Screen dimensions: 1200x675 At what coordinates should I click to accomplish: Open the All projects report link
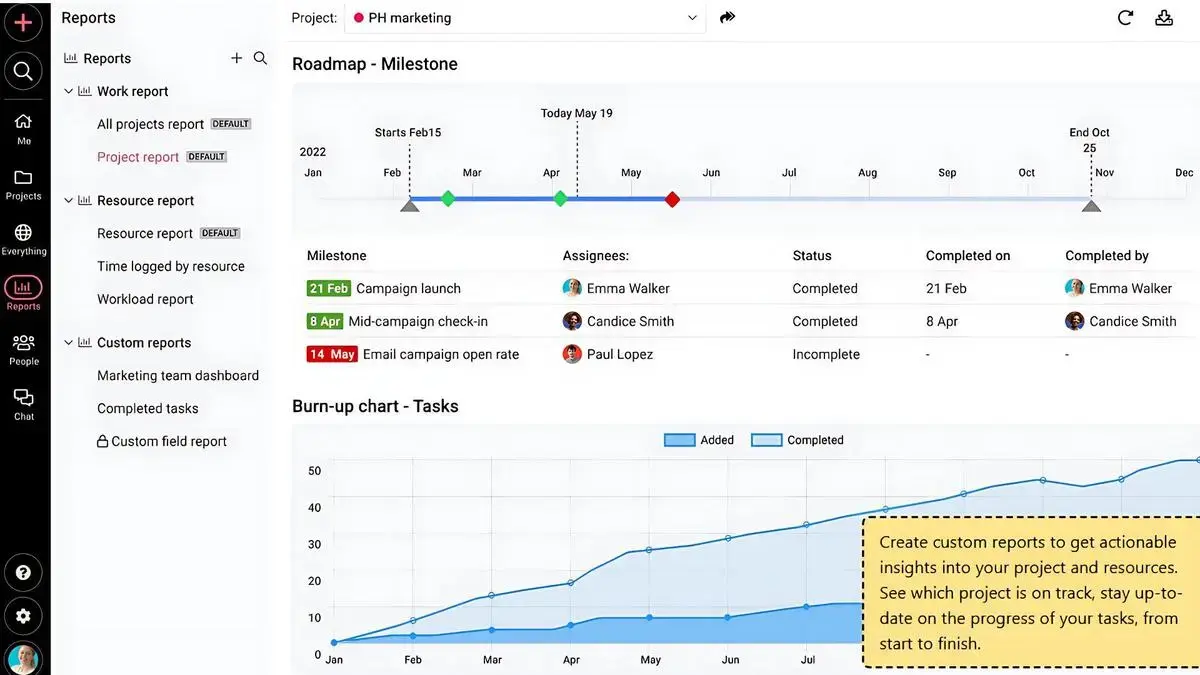150,124
